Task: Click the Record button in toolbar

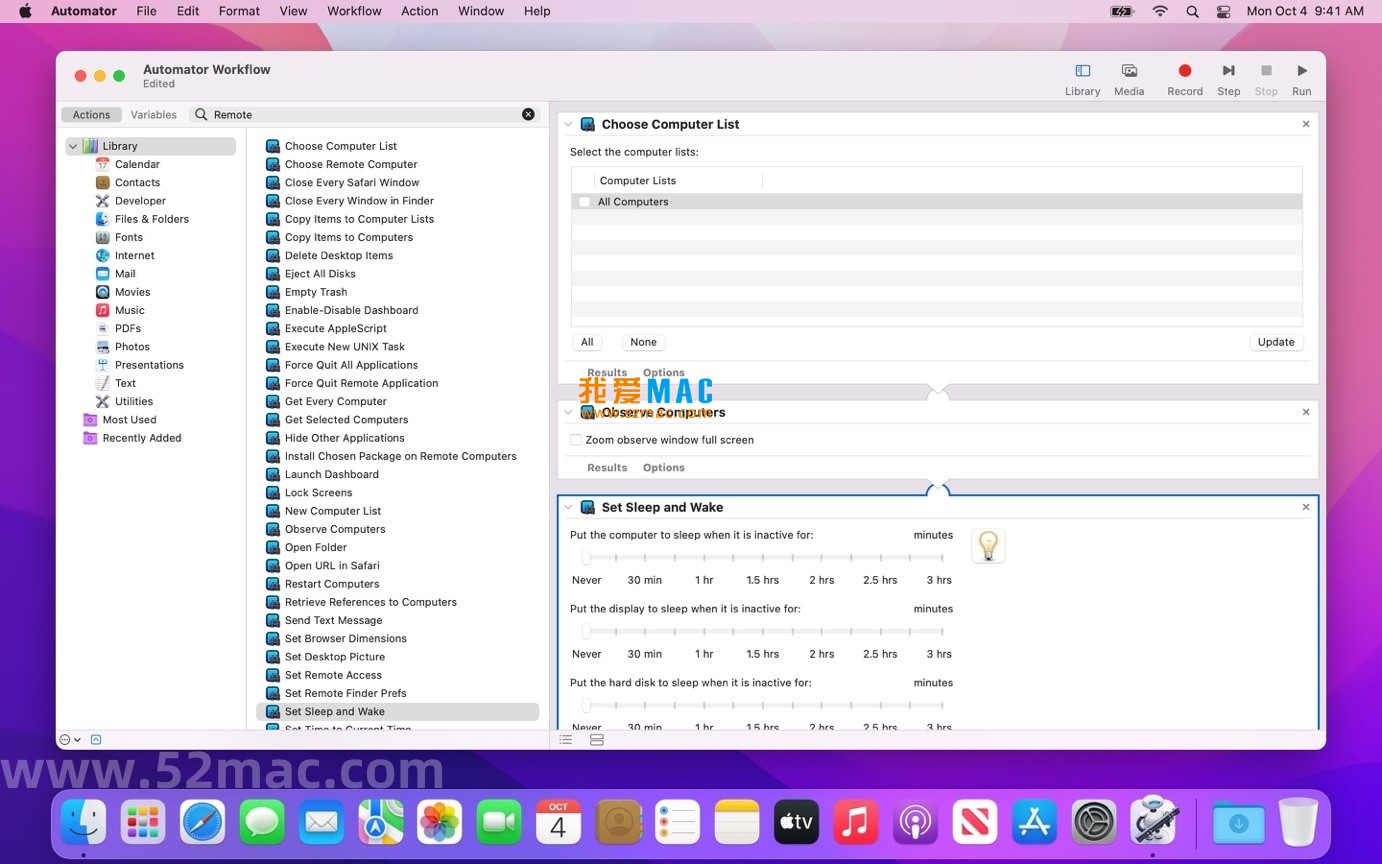Action: click(1184, 71)
